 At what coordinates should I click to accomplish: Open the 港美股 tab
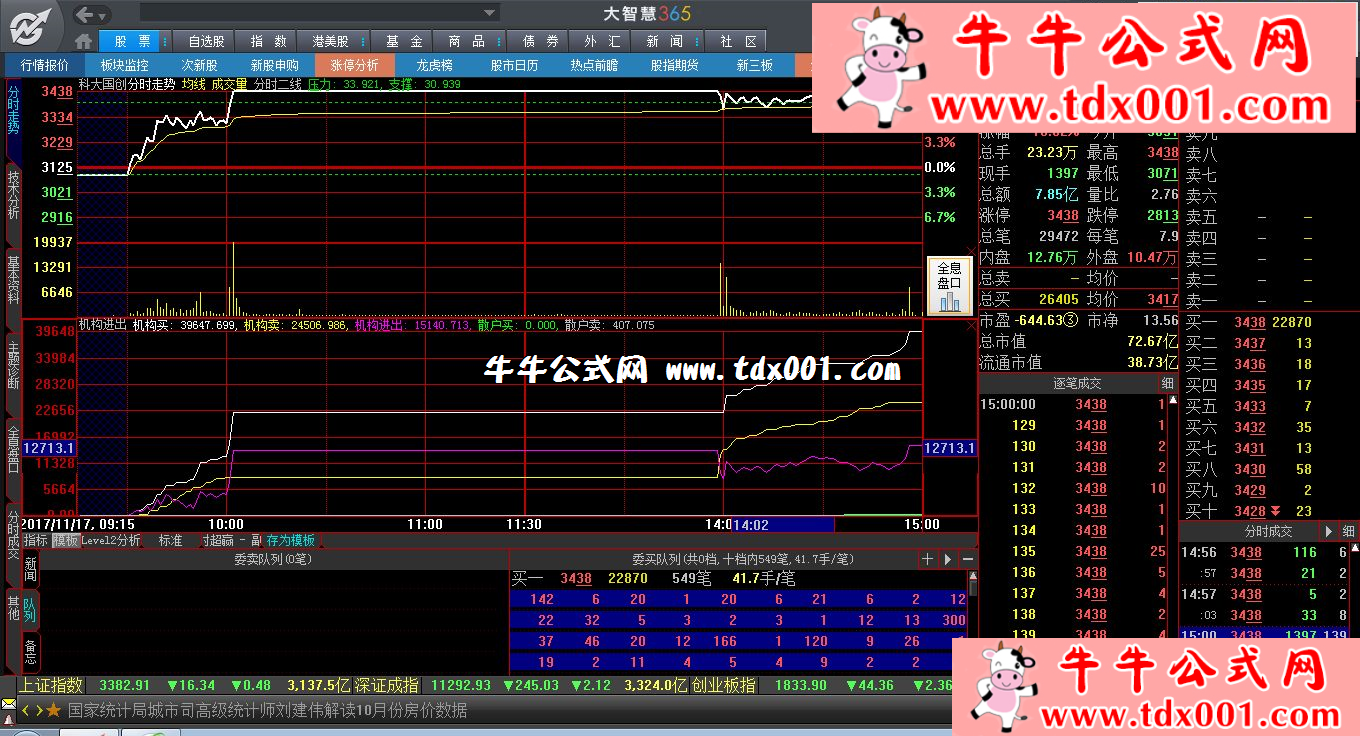point(330,41)
